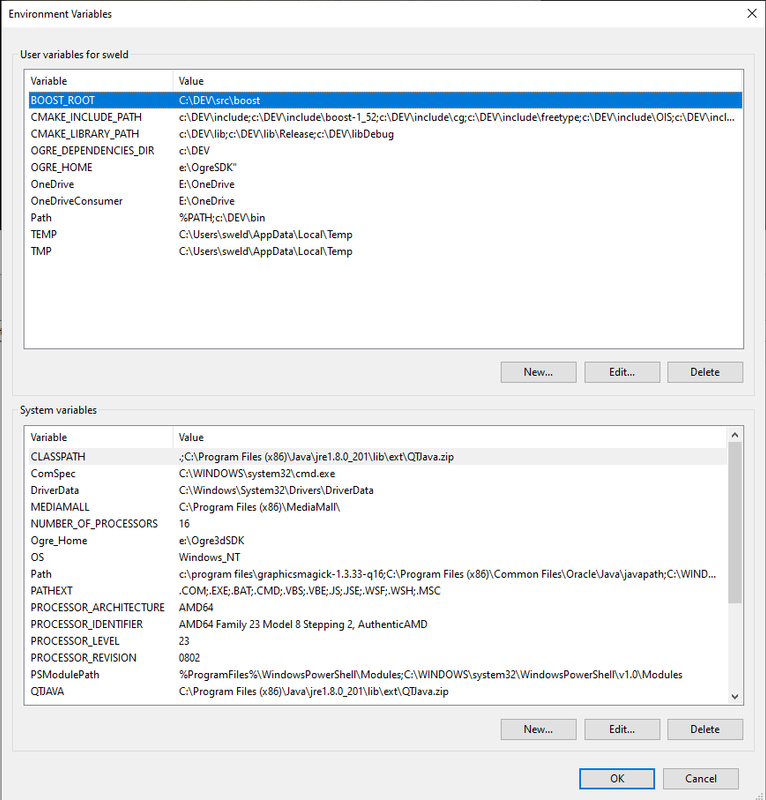
Task: Select the OGRE_DEPENDENCIES_DIR variable row
Action: (x=385, y=151)
